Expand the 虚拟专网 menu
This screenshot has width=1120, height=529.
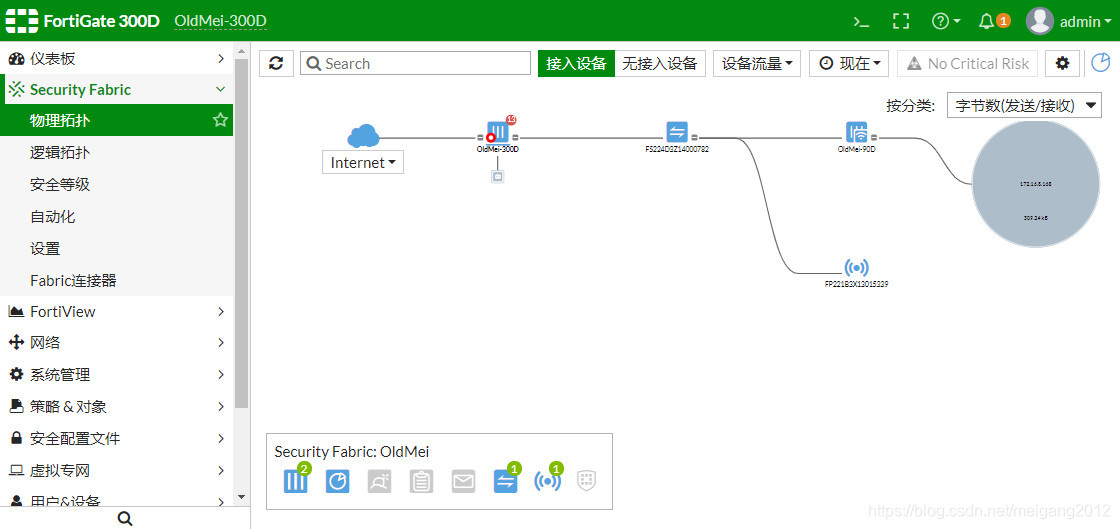pyautogui.click(x=116, y=470)
